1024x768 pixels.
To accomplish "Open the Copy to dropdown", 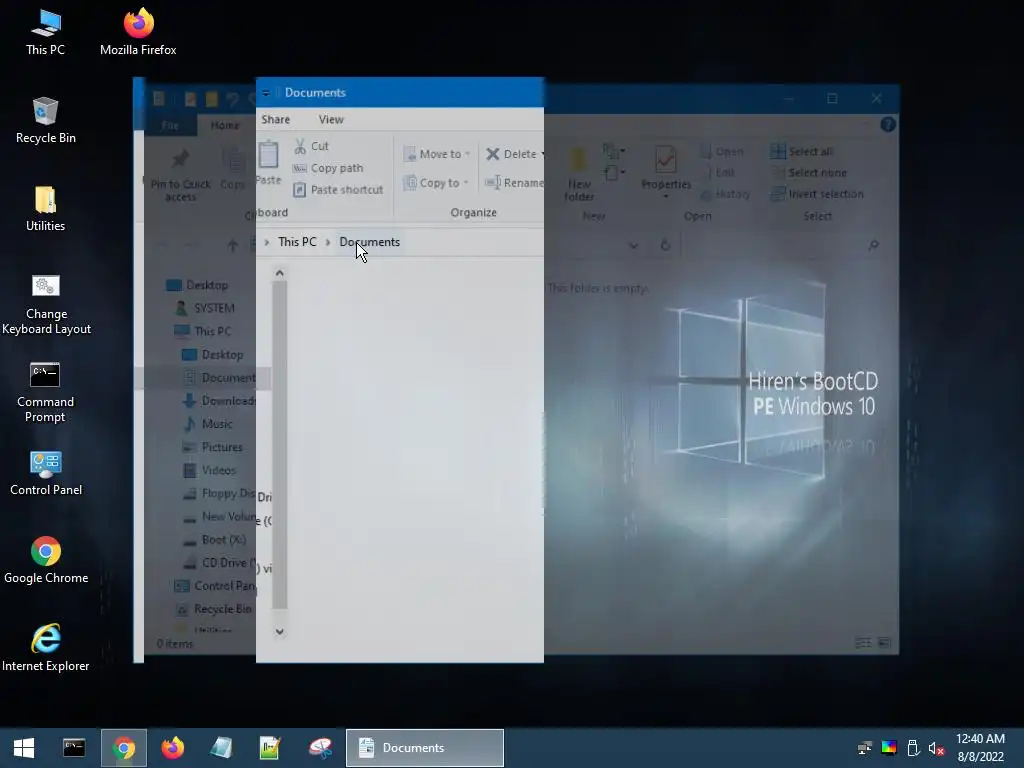I will click(436, 183).
